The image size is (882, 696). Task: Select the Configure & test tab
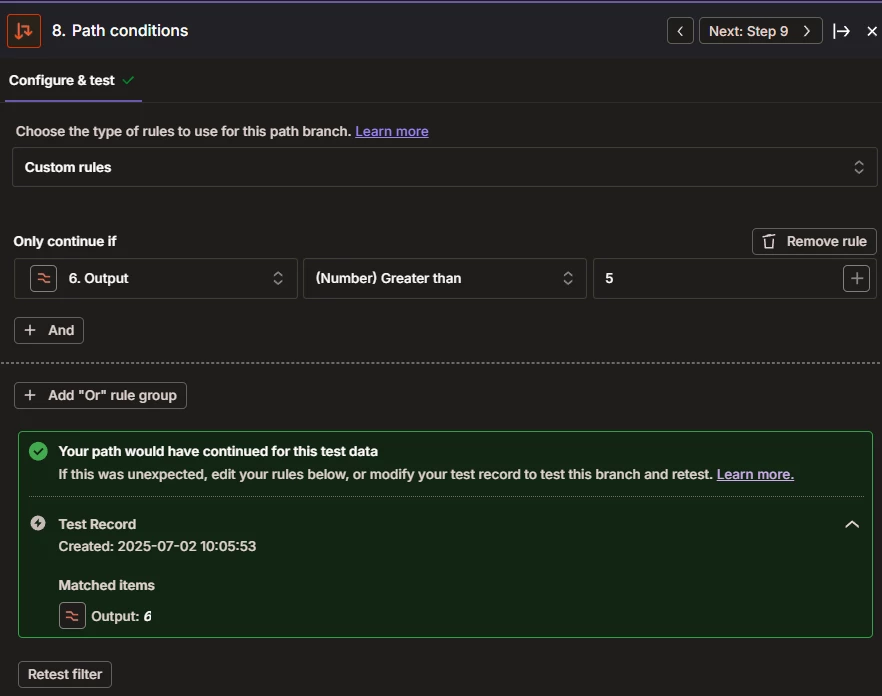72,80
